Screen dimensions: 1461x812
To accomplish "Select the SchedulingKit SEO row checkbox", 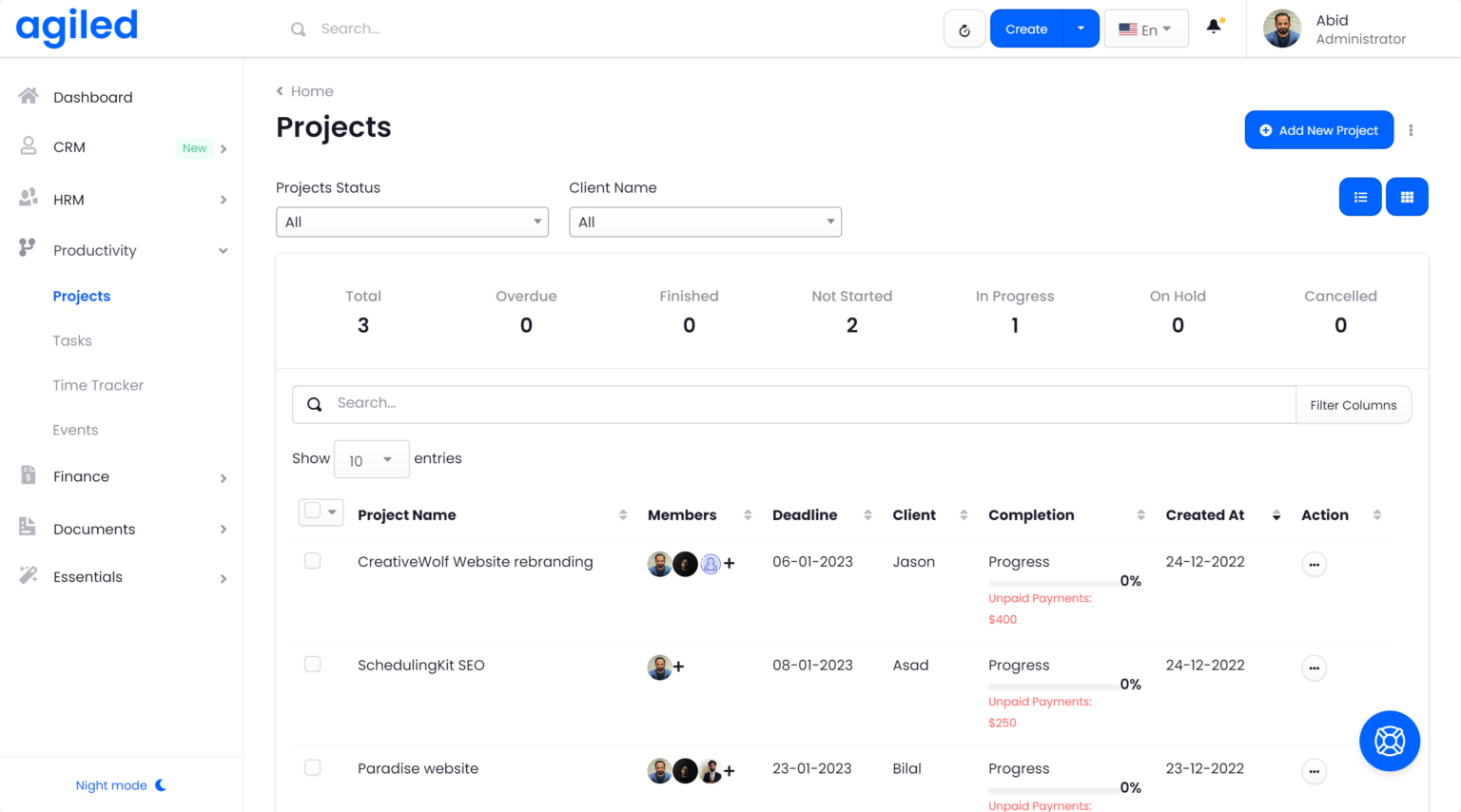I will (x=312, y=665).
